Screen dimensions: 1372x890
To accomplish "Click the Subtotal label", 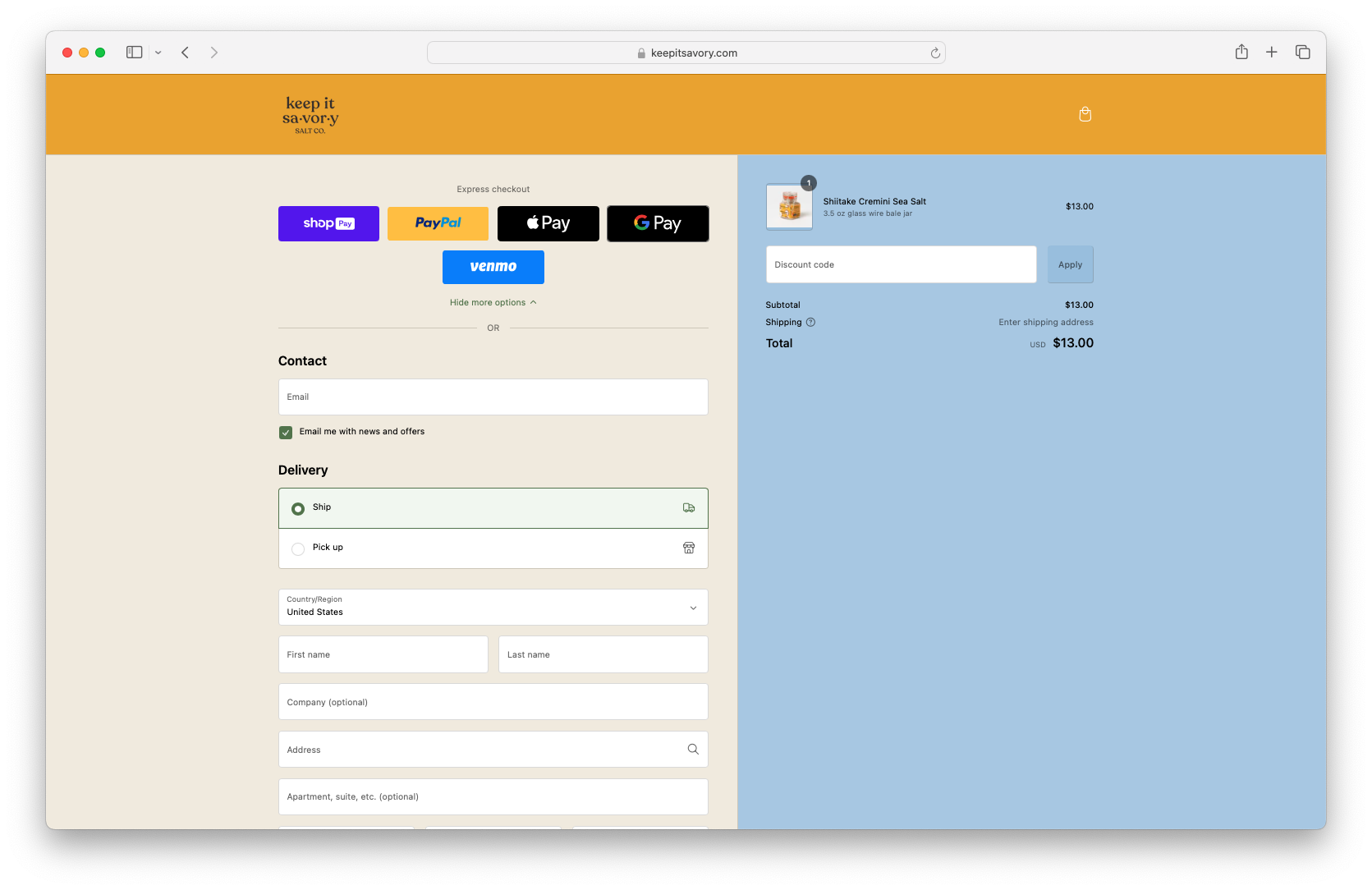I will (x=783, y=305).
